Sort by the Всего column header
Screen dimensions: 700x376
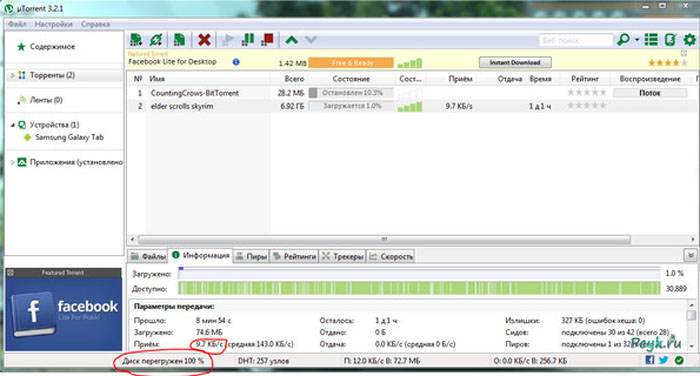click(294, 79)
